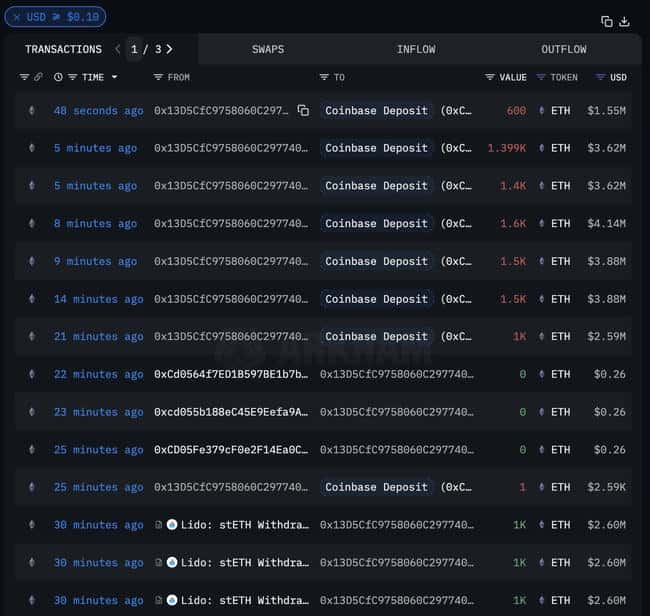This screenshot has height=616, width=650.
Task: Filter by the Token column
Action: pyautogui.click(x=541, y=77)
